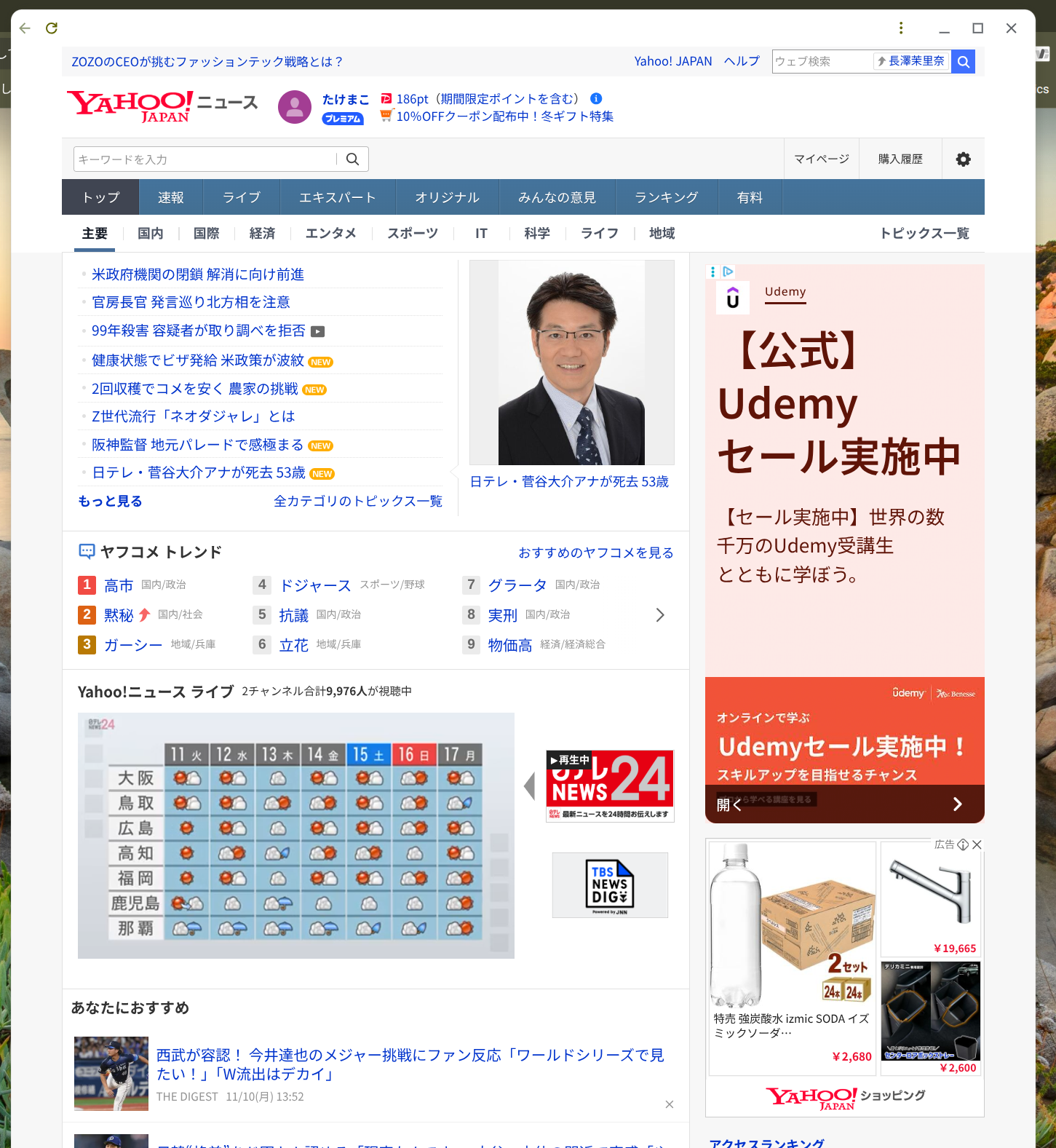Close the shopping ad with X
This screenshot has width=1056, height=1148.
click(977, 844)
